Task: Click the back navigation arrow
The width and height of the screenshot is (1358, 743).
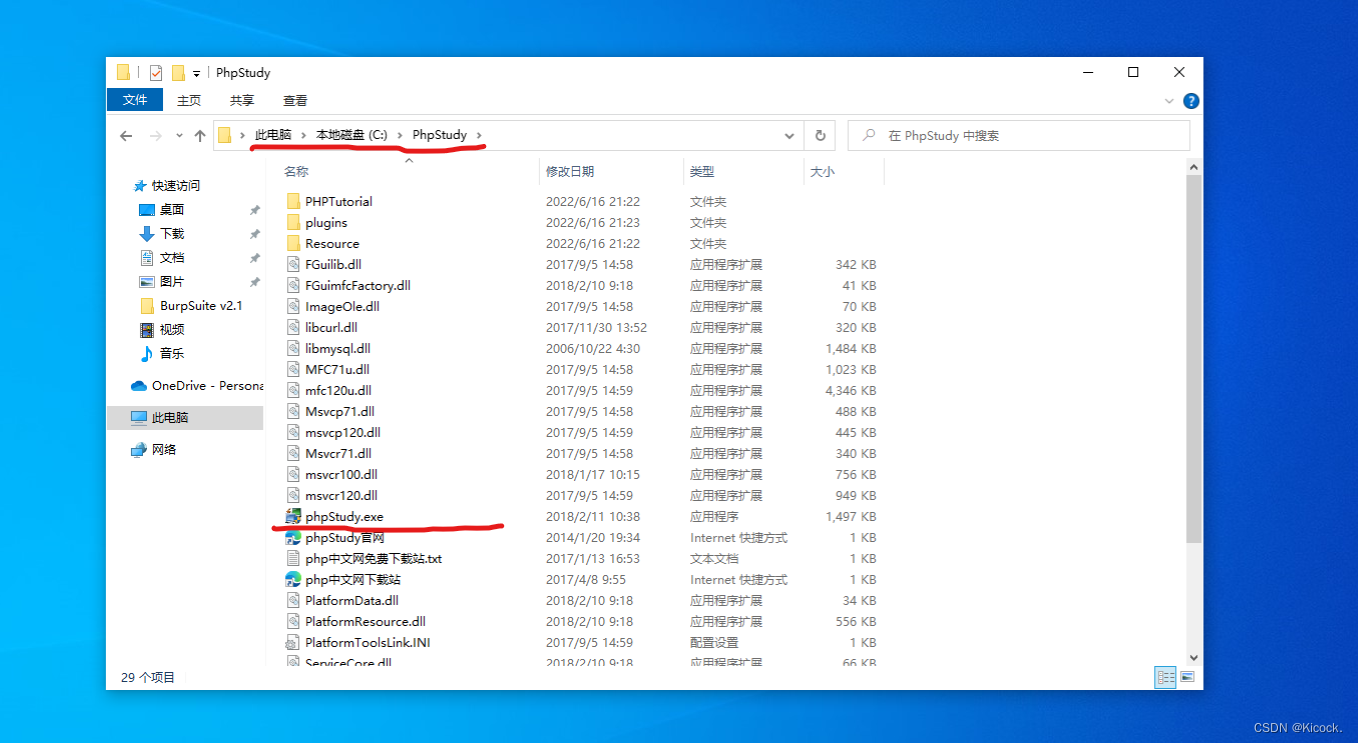Action: [x=126, y=136]
